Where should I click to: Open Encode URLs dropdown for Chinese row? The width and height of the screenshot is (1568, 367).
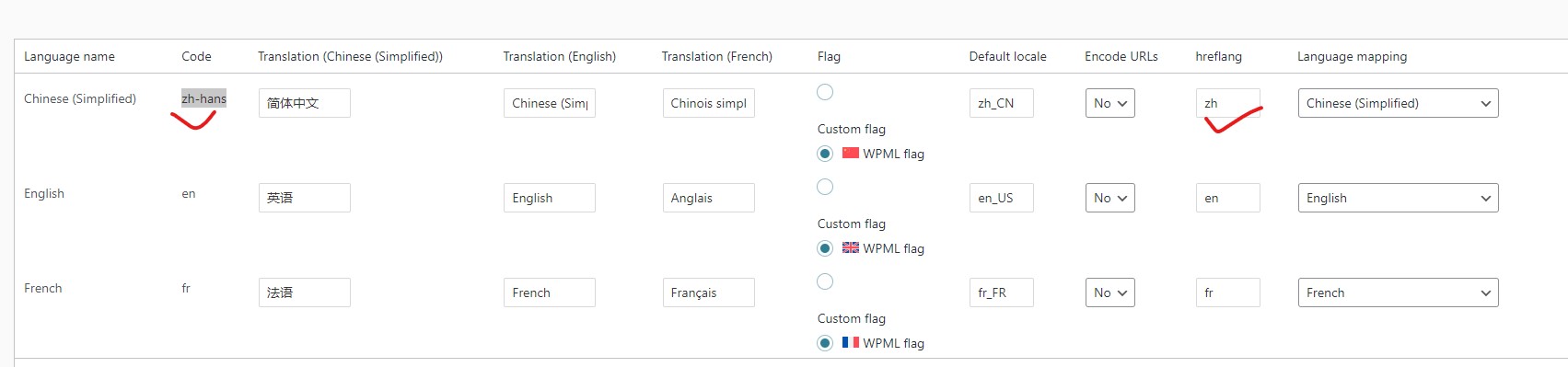[1109, 103]
